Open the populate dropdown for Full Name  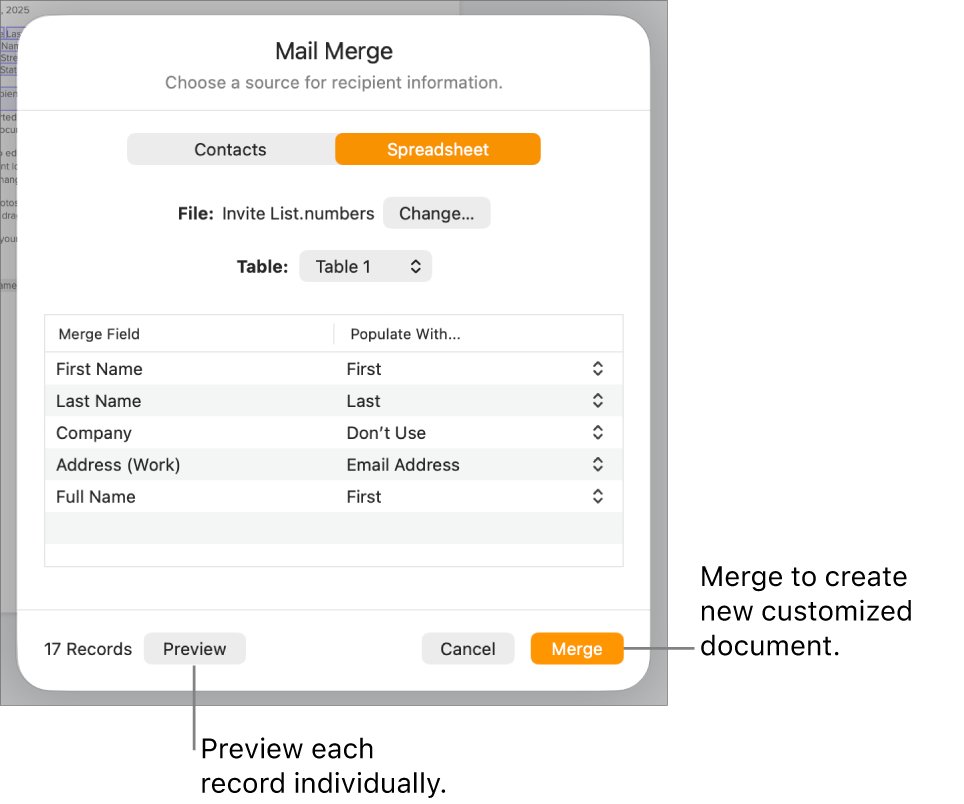click(598, 496)
